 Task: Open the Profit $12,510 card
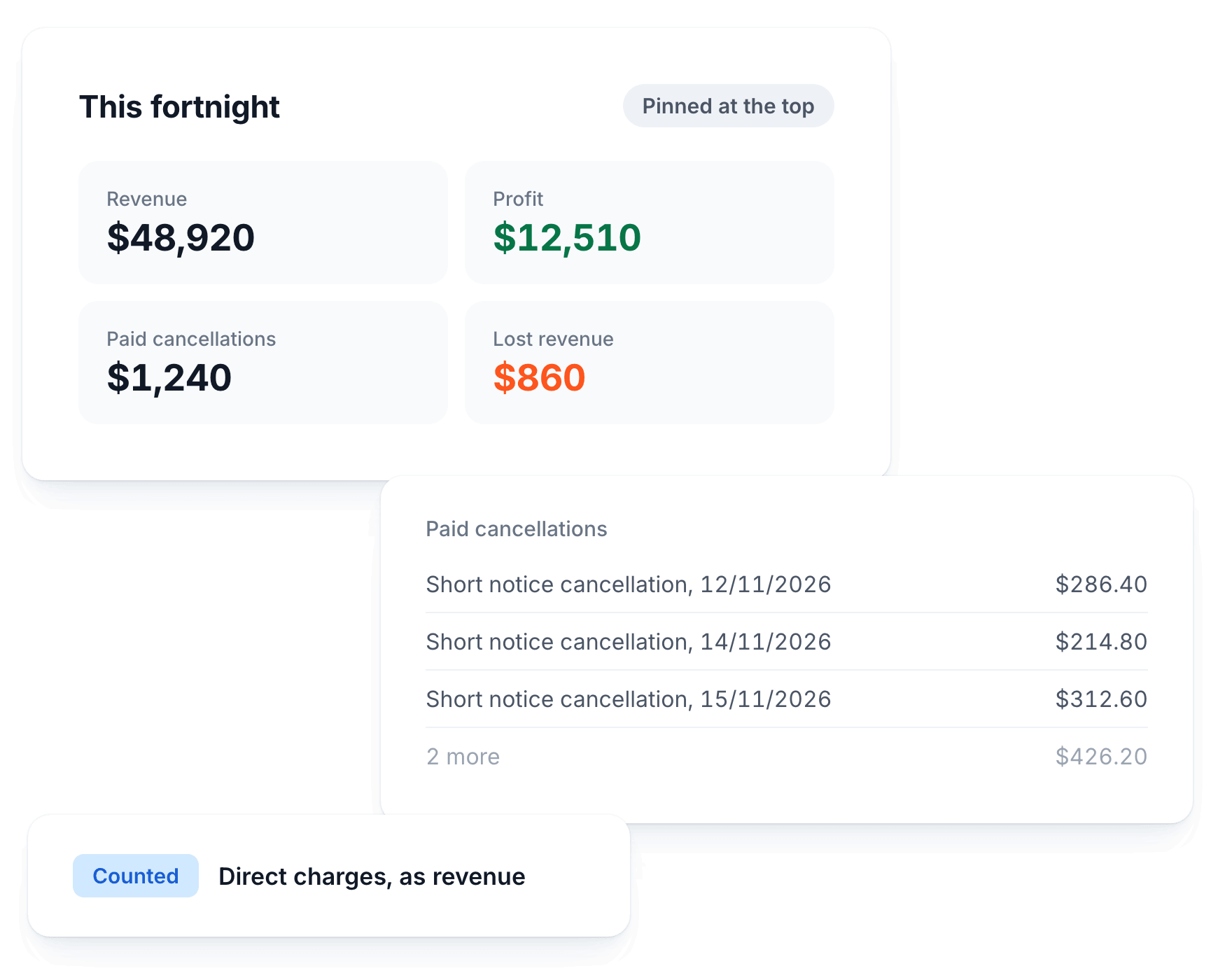click(x=650, y=223)
